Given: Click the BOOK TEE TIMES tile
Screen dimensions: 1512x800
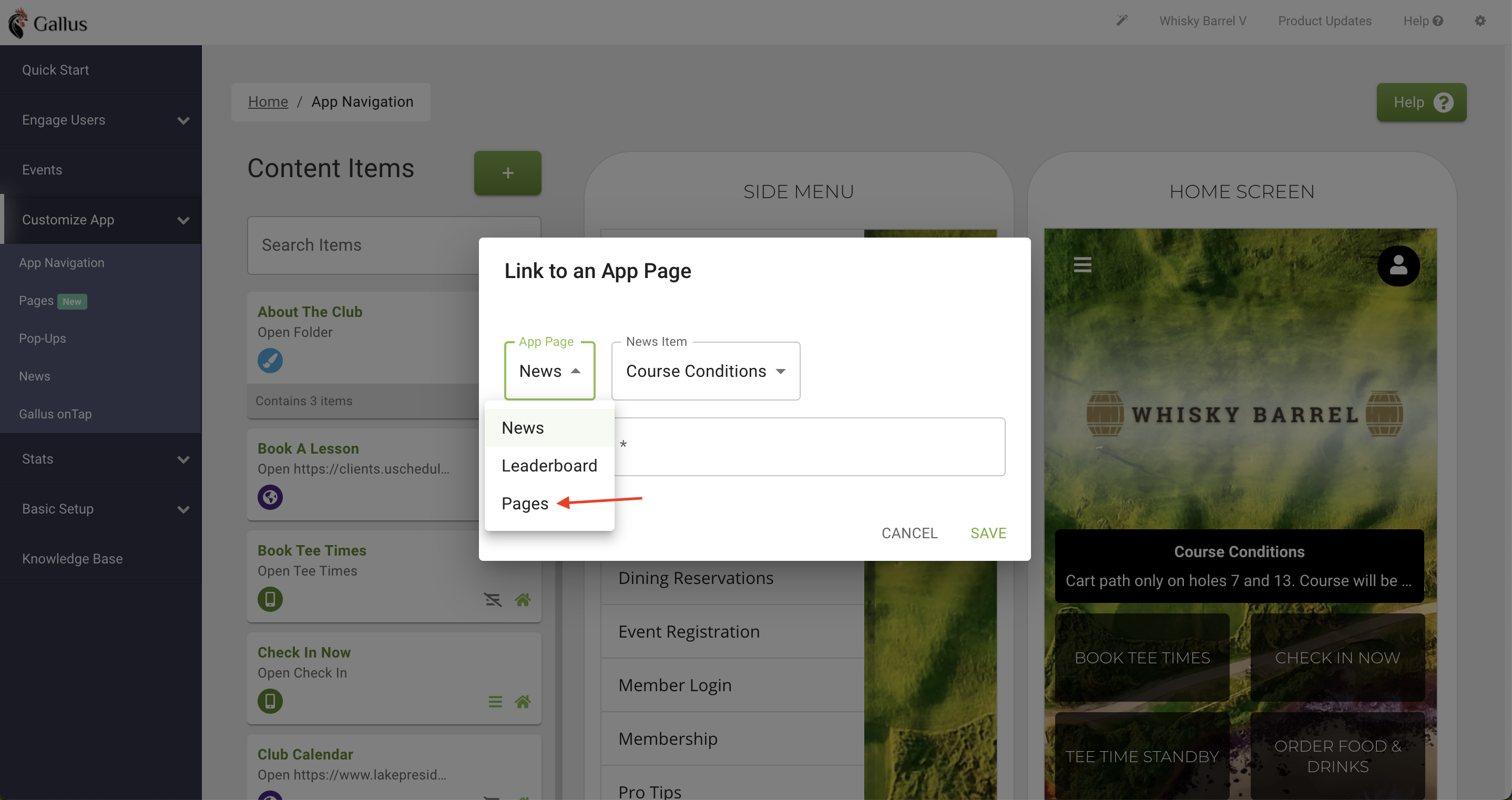Looking at the screenshot, I should click(1142, 658).
